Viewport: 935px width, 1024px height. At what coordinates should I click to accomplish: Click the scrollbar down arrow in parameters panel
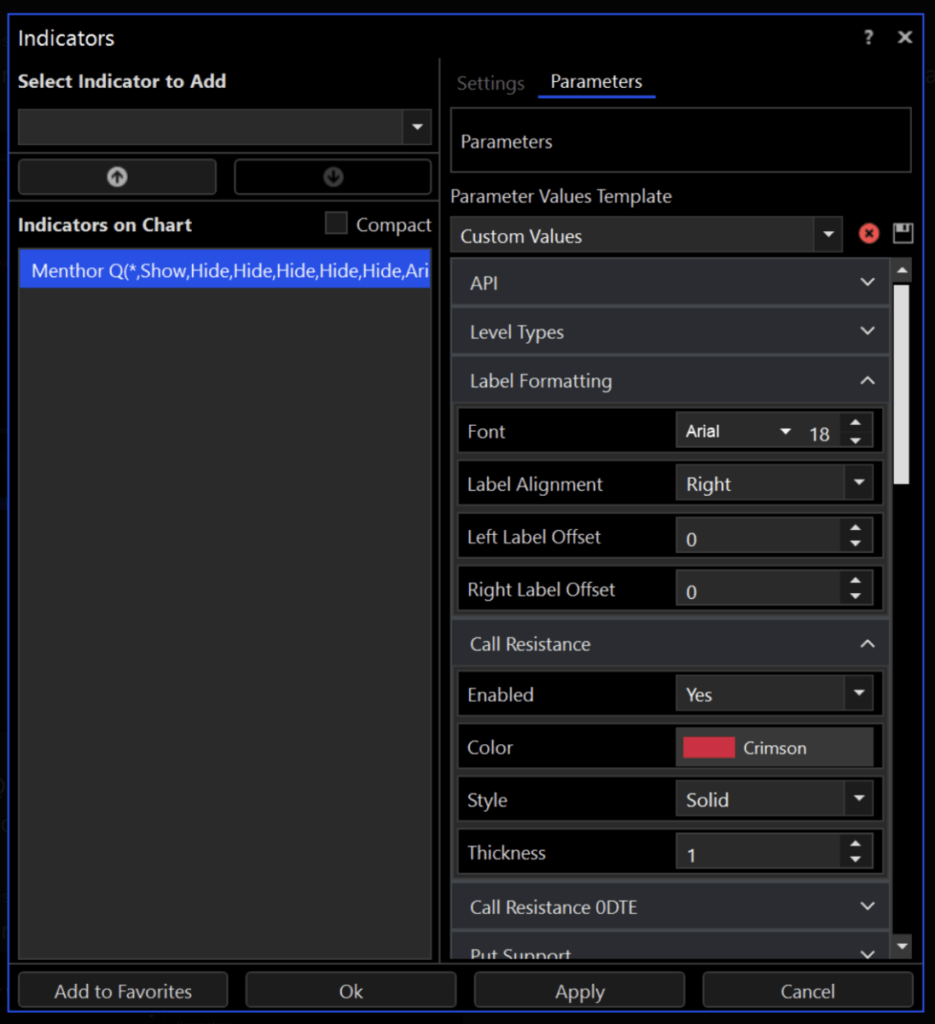[903, 944]
